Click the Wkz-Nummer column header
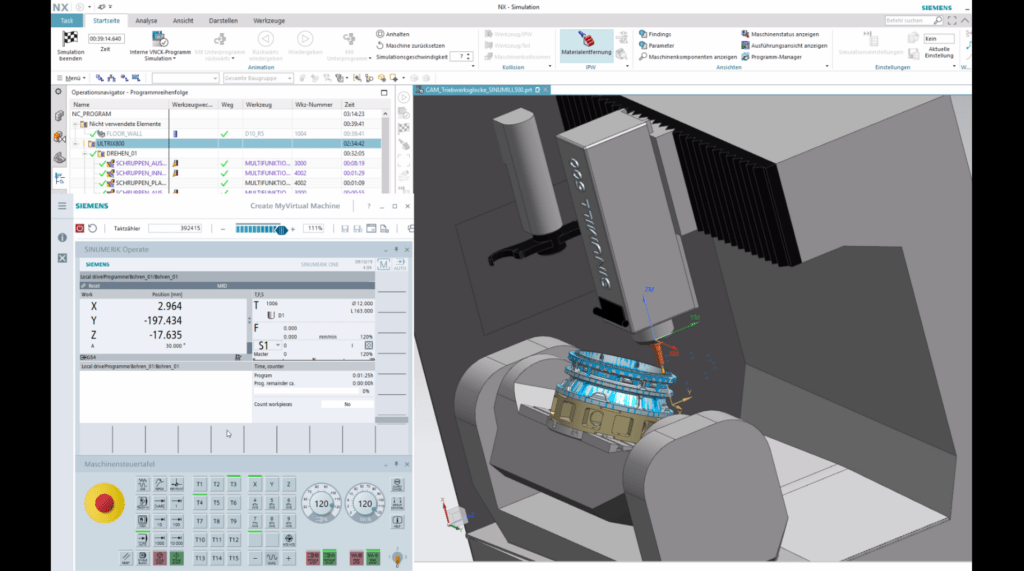 (x=314, y=105)
